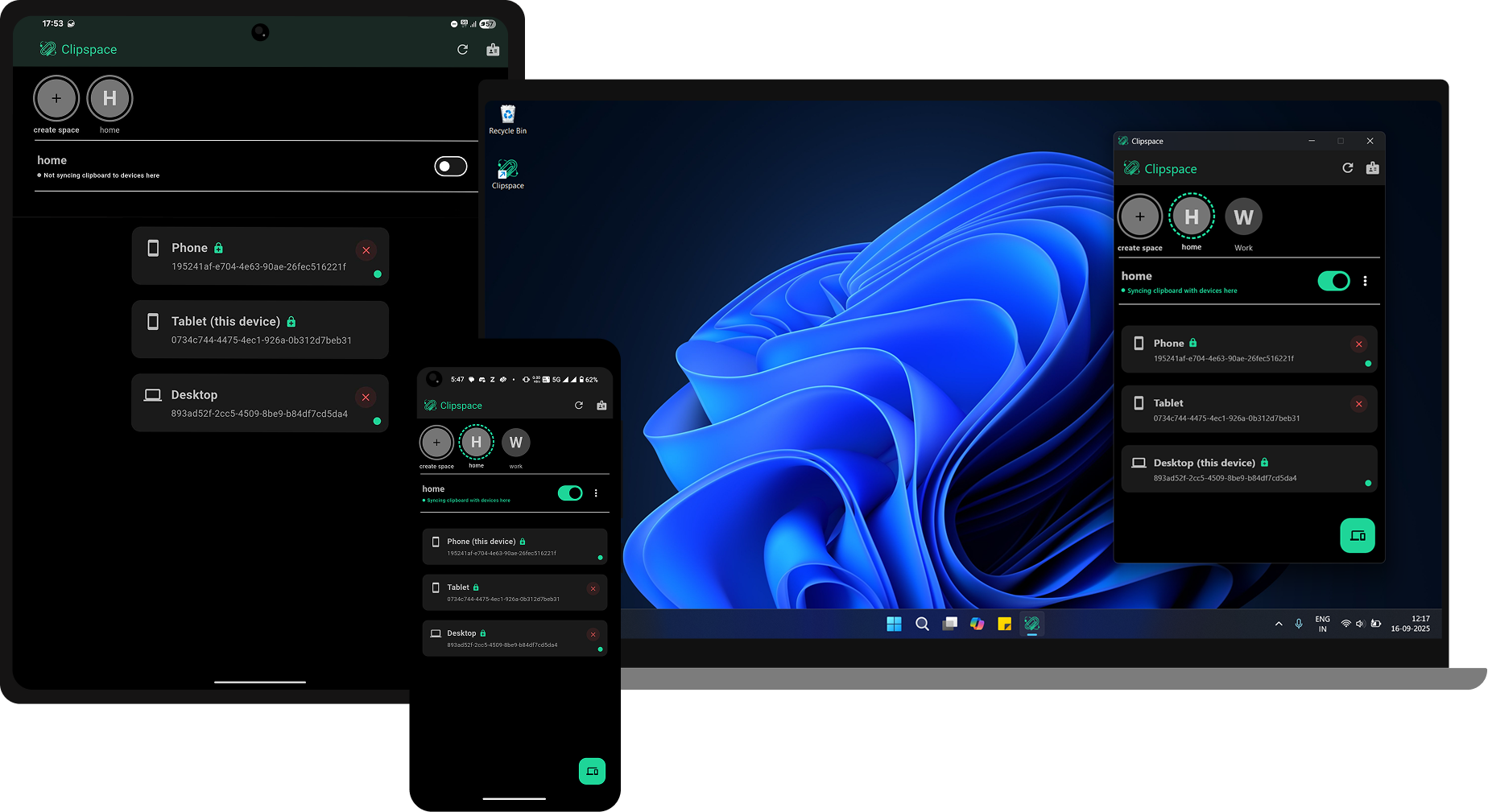Remove Phone device in desktop Clipspace window

point(1358,344)
